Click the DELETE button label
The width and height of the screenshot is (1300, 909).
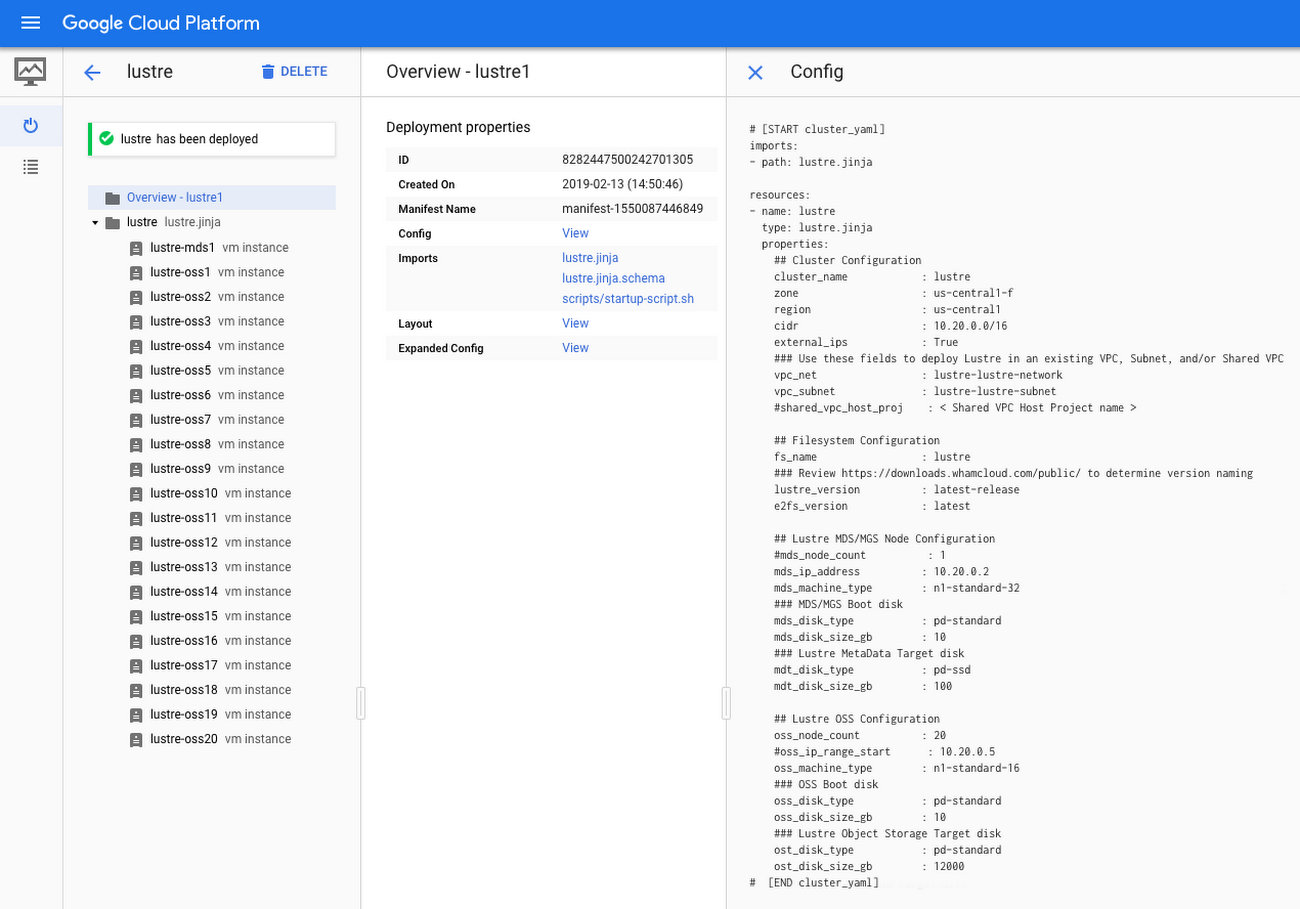(x=304, y=72)
